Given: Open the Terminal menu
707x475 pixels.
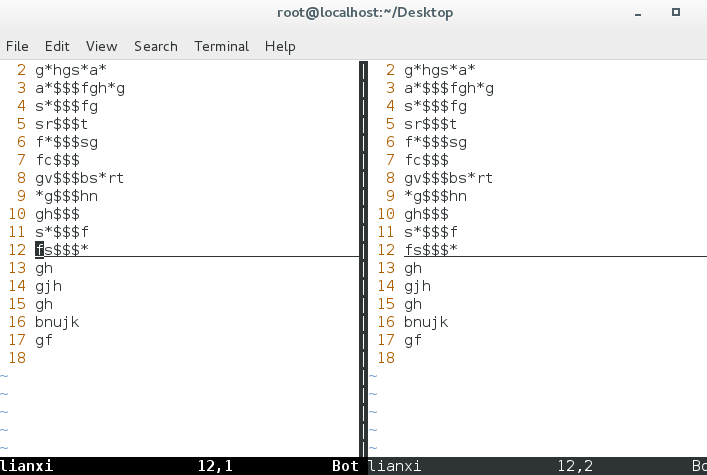Looking at the screenshot, I should tap(221, 46).
